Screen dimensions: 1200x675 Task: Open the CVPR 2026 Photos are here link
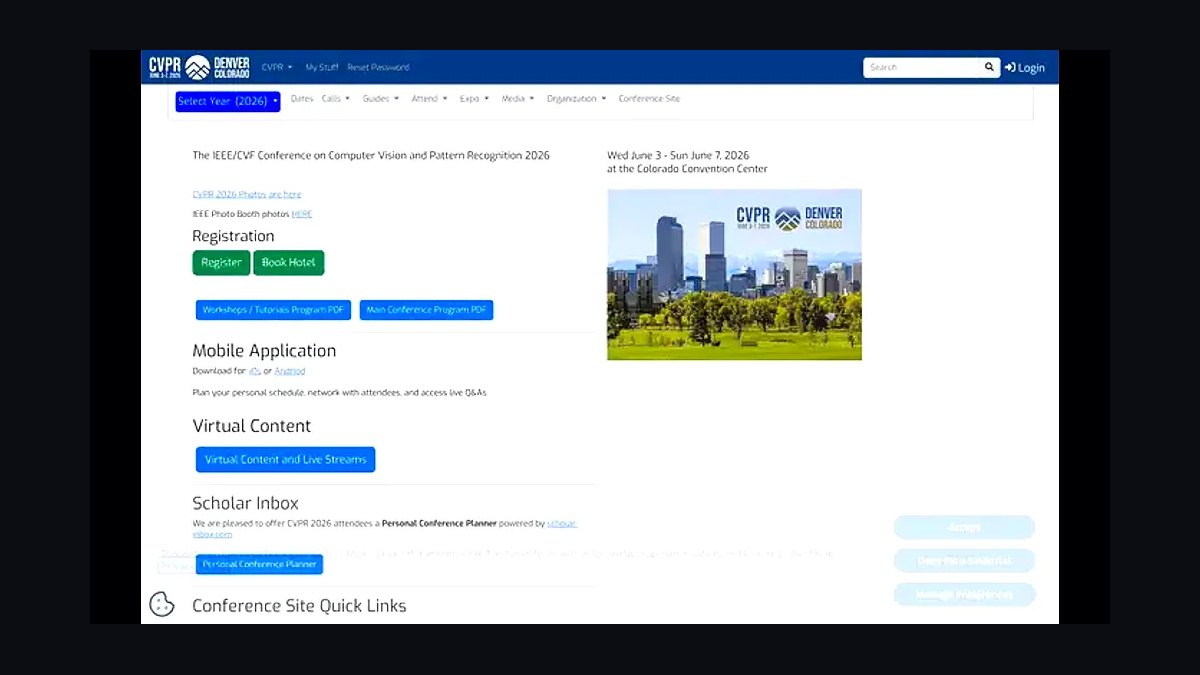(x=247, y=194)
